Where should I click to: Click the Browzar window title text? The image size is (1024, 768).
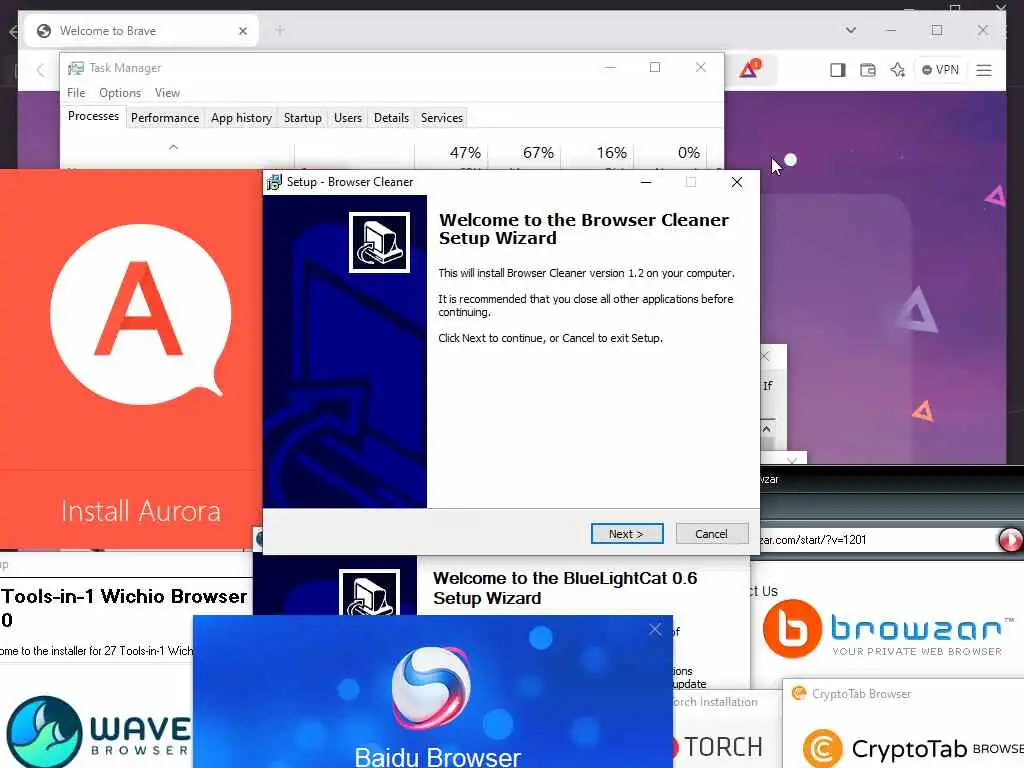pos(769,479)
